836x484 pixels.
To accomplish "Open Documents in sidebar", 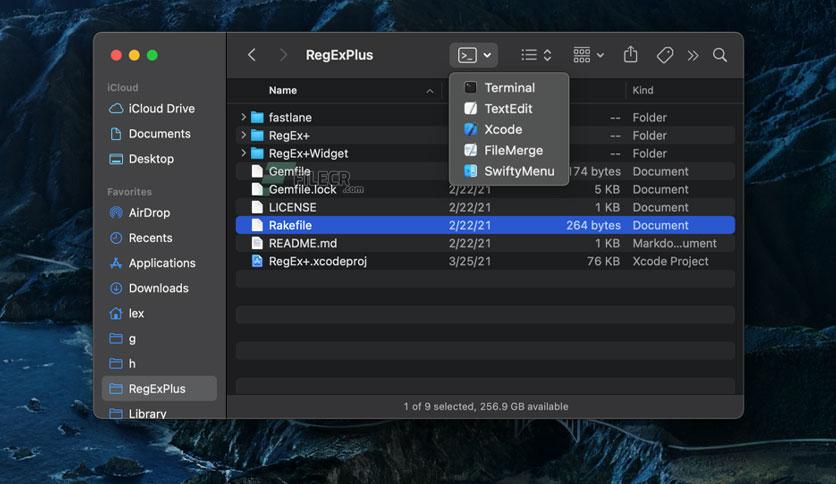I will tap(159, 134).
